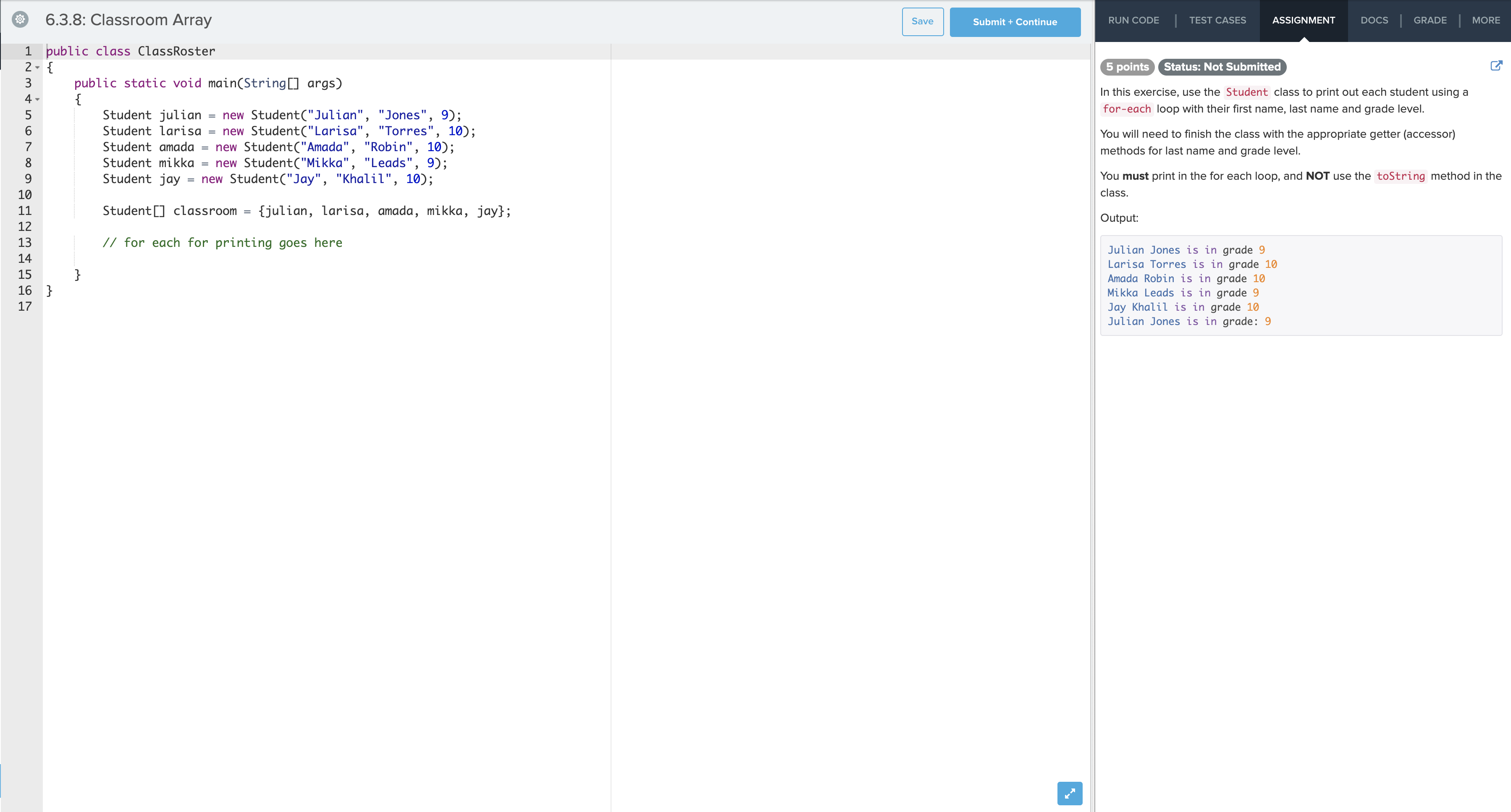Click Submit + Continue

pyautogui.click(x=1015, y=22)
